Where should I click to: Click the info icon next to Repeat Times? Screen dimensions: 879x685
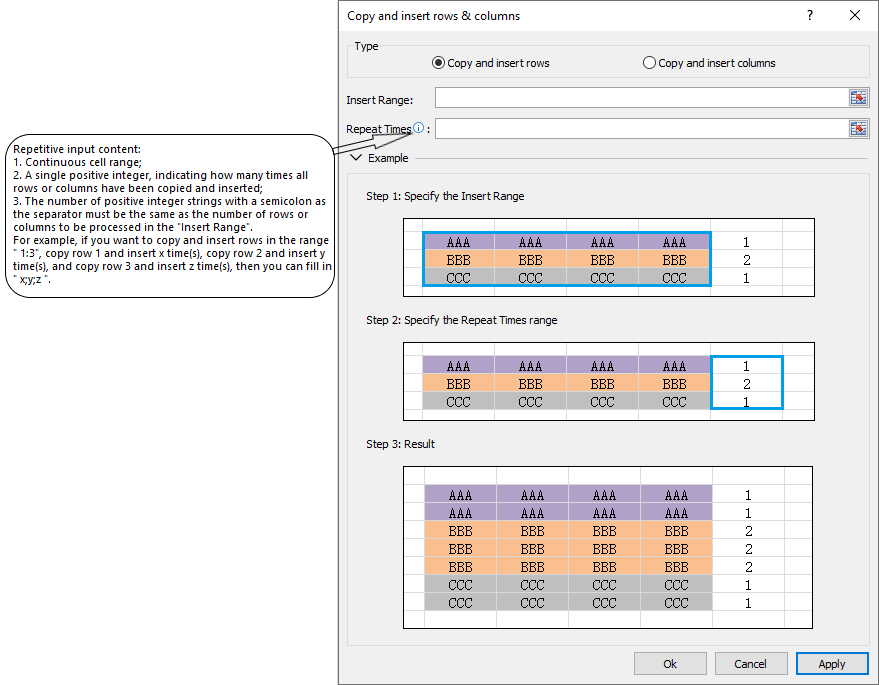pyautogui.click(x=418, y=126)
